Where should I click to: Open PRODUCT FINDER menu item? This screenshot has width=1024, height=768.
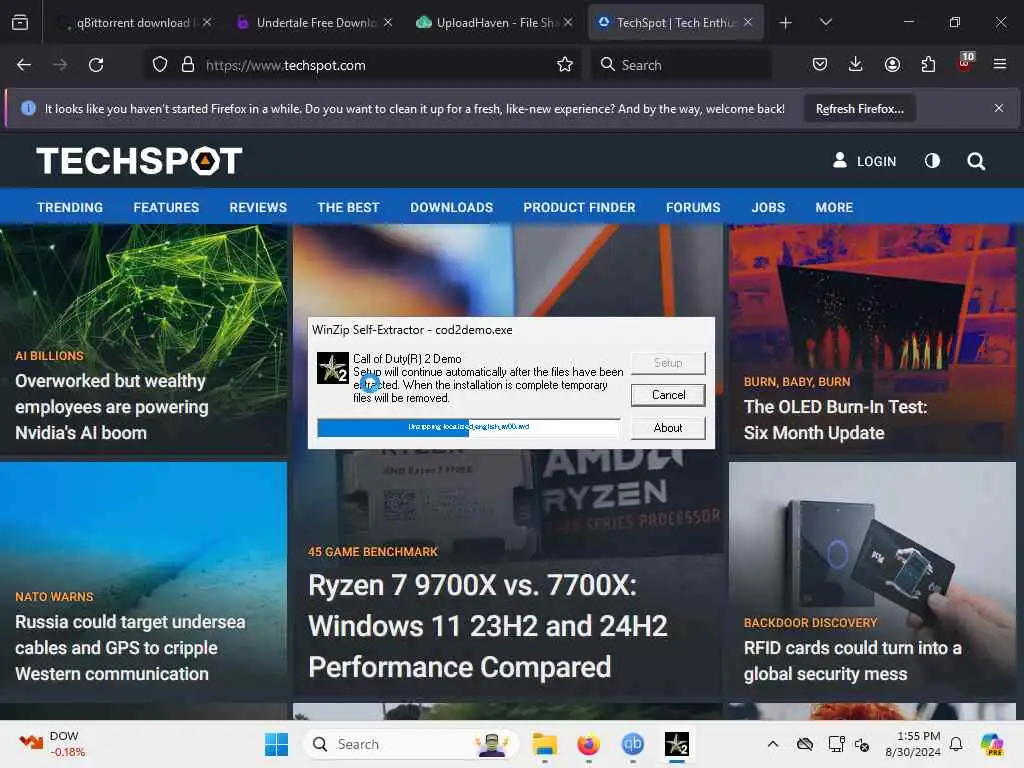tap(579, 208)
